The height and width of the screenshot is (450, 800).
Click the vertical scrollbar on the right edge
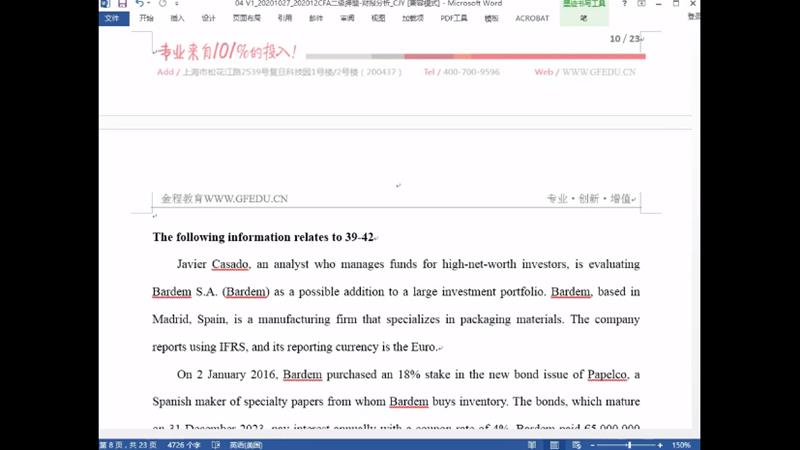[696, 230]
